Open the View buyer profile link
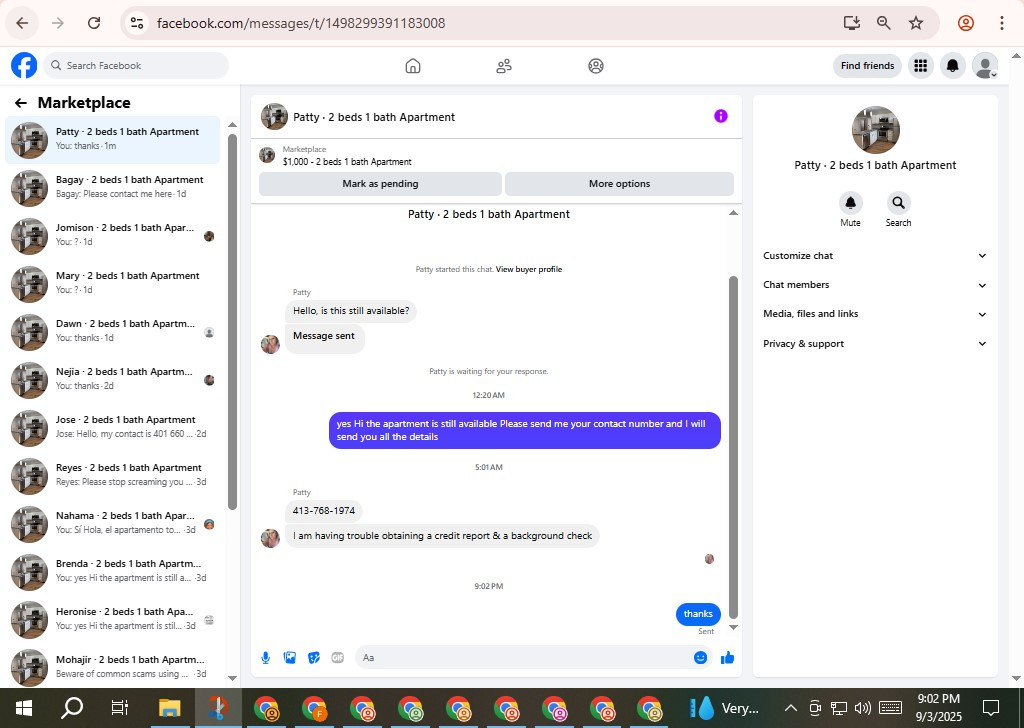 coord(528,269)
